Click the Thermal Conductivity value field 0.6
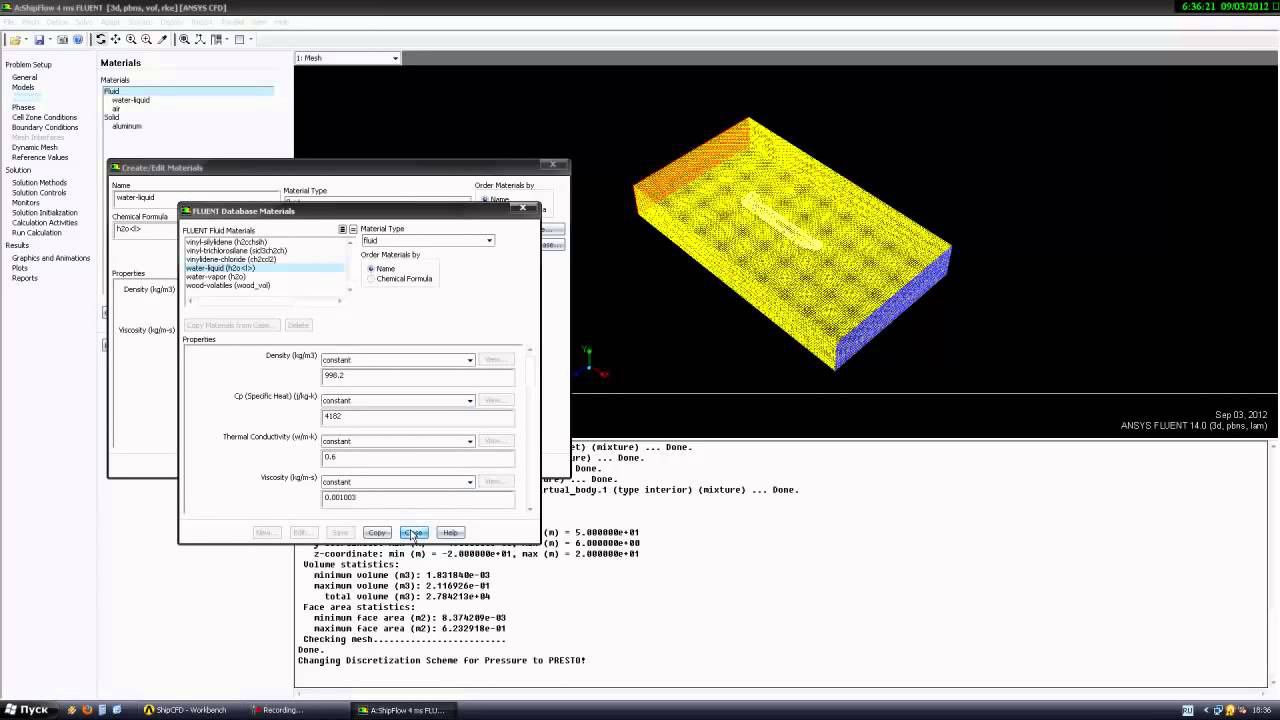 pyautogui.click(x=418, y=457)
